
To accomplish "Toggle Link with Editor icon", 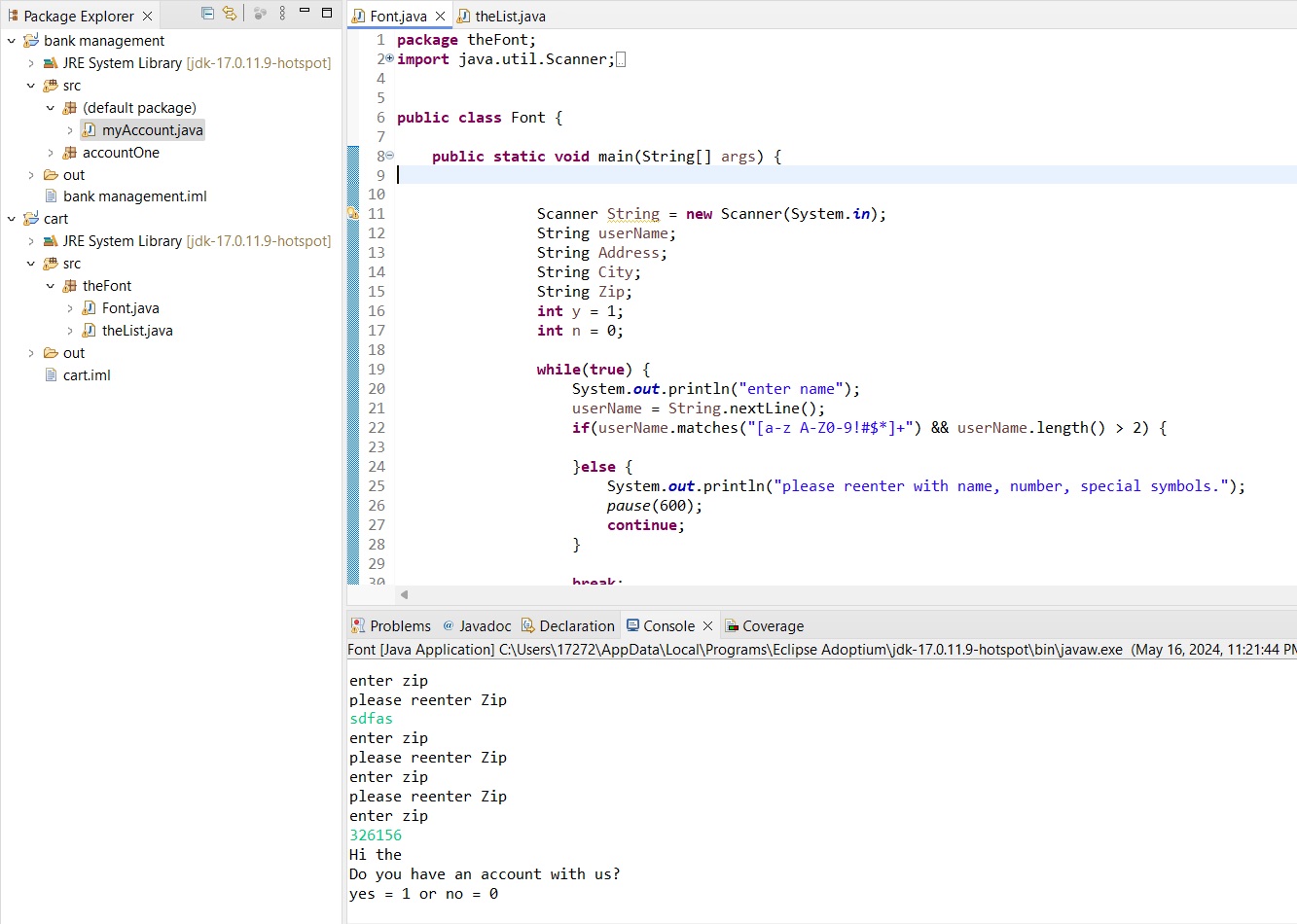I will [x=230, y=14].
